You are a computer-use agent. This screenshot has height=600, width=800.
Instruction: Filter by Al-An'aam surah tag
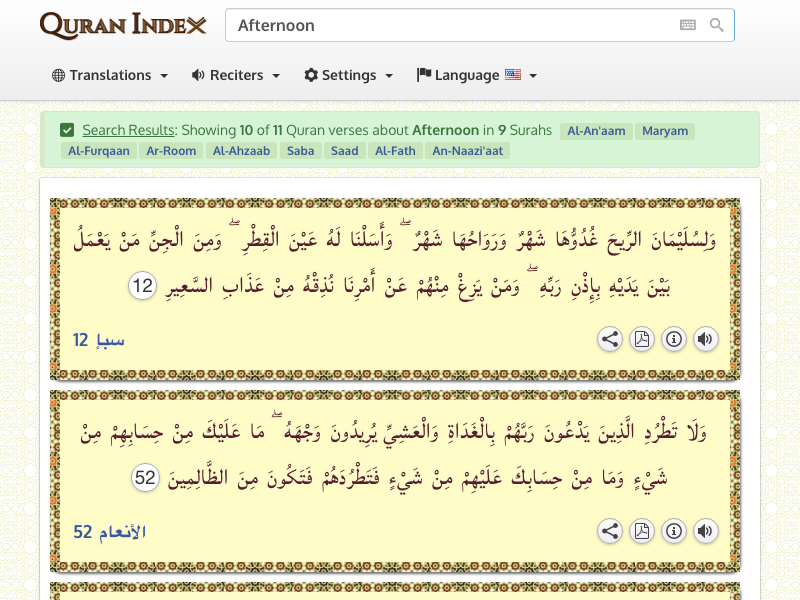pyautogui.click(x=596, y=131)
